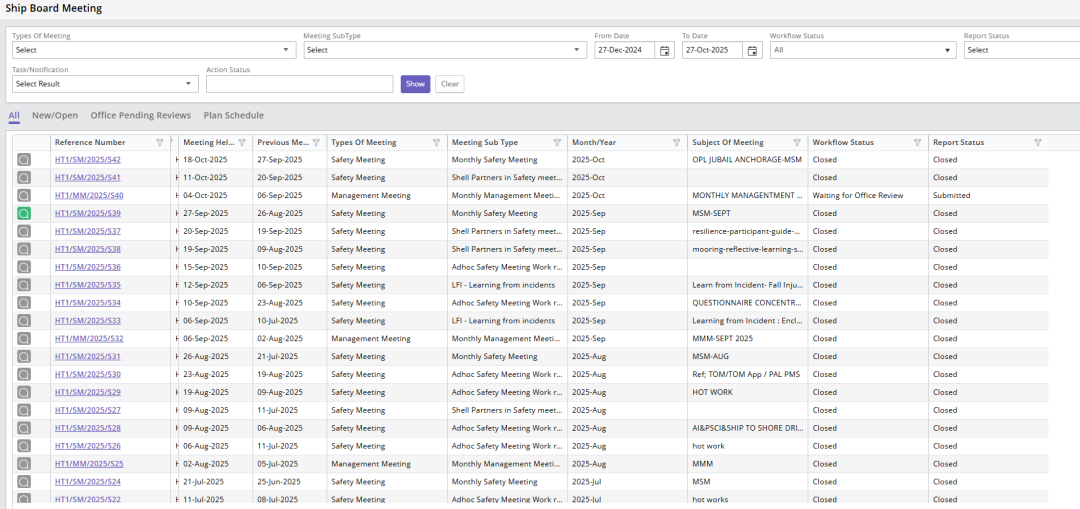This screenshot has height=509, width=1080.
Task: Switch to the Office Pending Reviews tab
Action: (x=140, y=116)
